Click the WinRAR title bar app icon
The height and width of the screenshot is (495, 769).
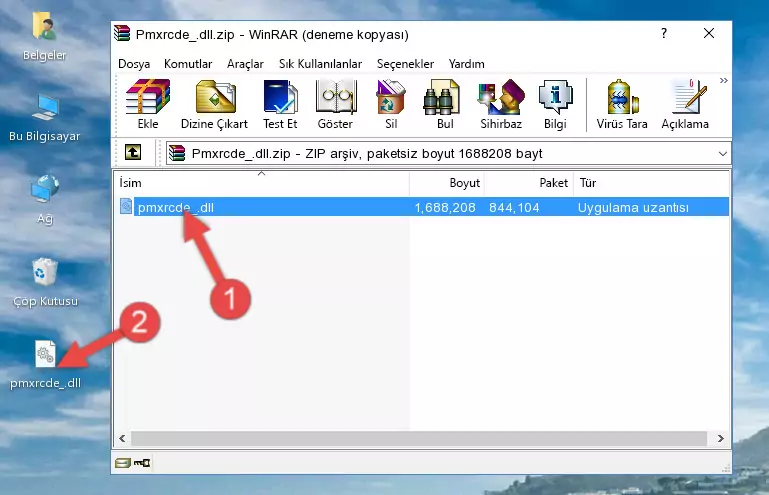coord(122,33)
